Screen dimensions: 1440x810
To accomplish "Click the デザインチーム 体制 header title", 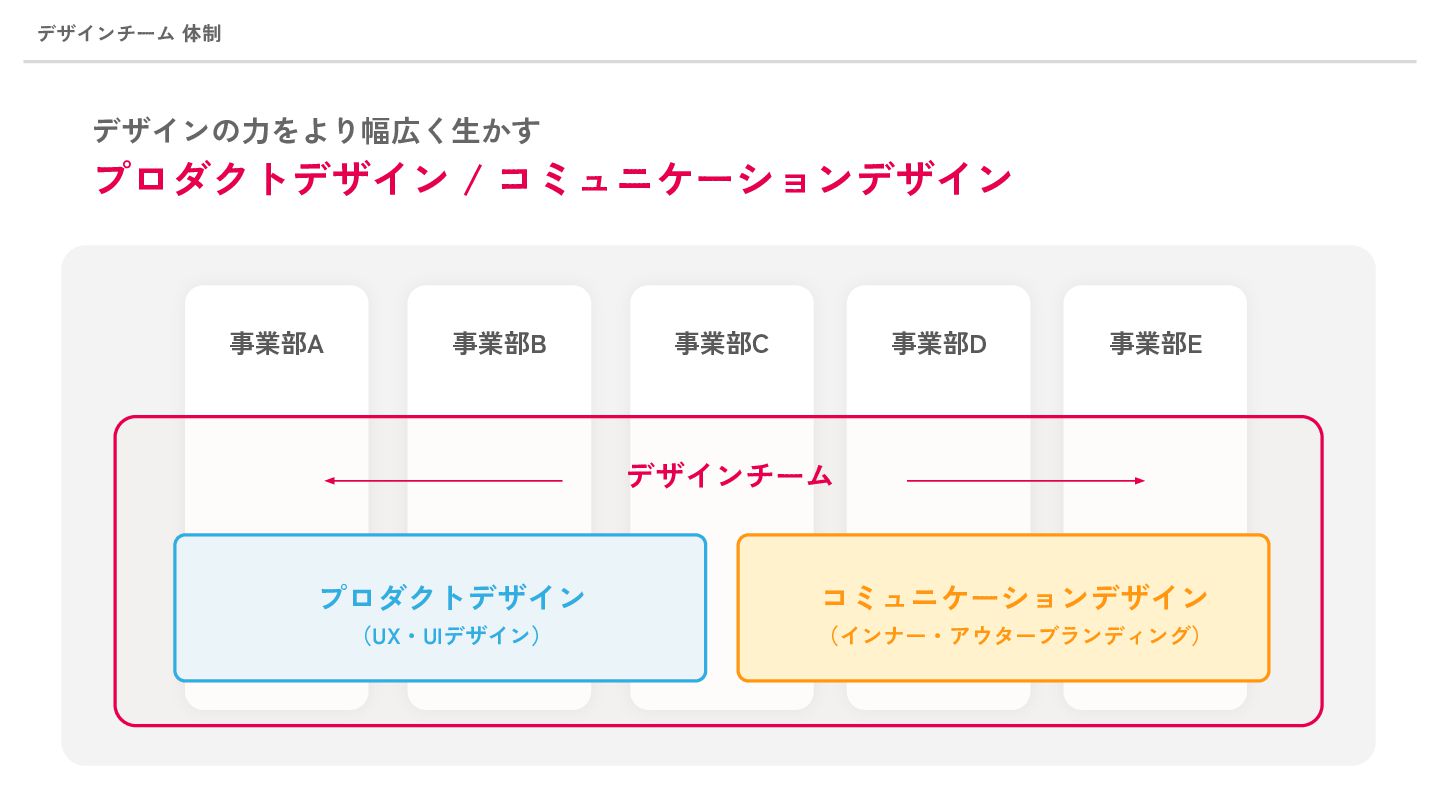I will (129, 33).
